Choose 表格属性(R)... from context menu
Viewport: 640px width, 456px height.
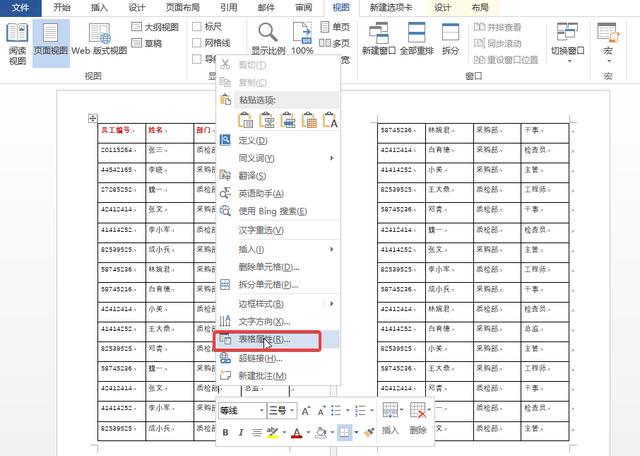278,340
